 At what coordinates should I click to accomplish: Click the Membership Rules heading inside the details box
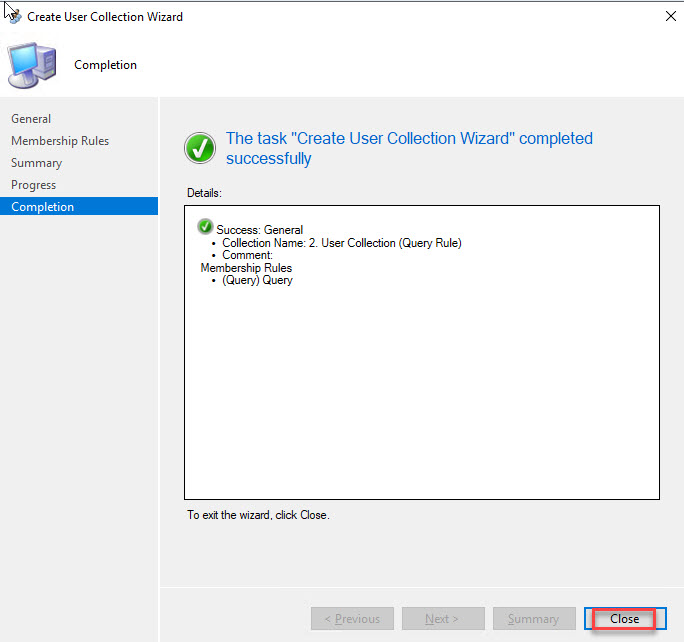pyautogui.click(x=246, y=268)
